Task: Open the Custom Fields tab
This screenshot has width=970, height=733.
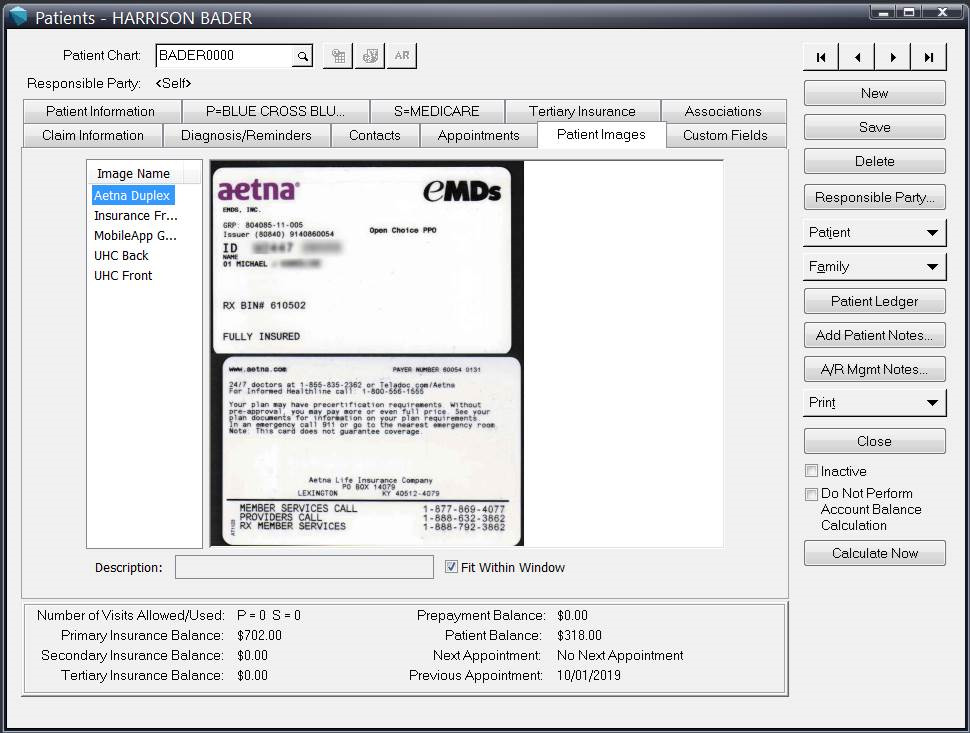Action: (x=725, y=135)
